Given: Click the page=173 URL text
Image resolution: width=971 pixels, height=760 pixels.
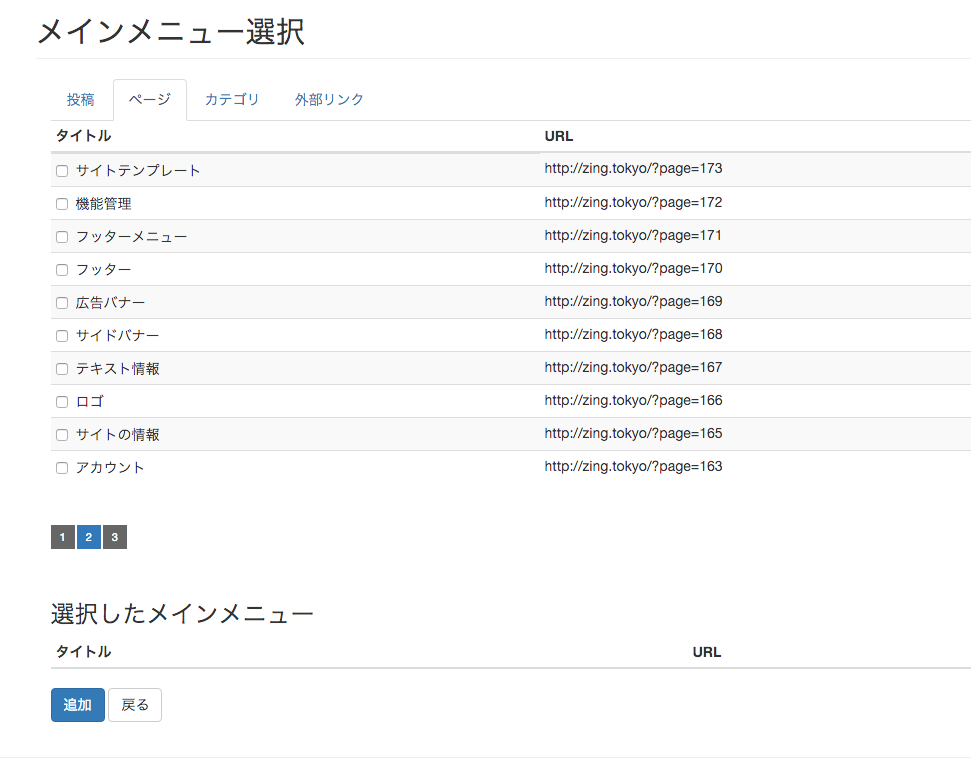Looking at the screenshot, I should point(633,168).
